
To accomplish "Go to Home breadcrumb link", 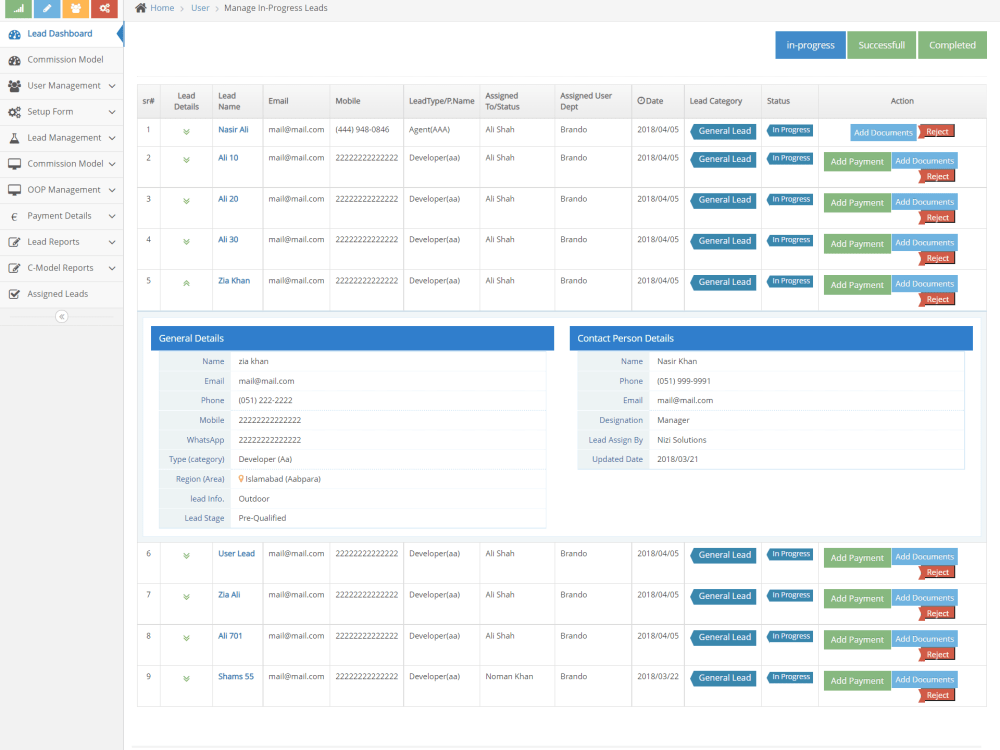I will click(162, 8).
